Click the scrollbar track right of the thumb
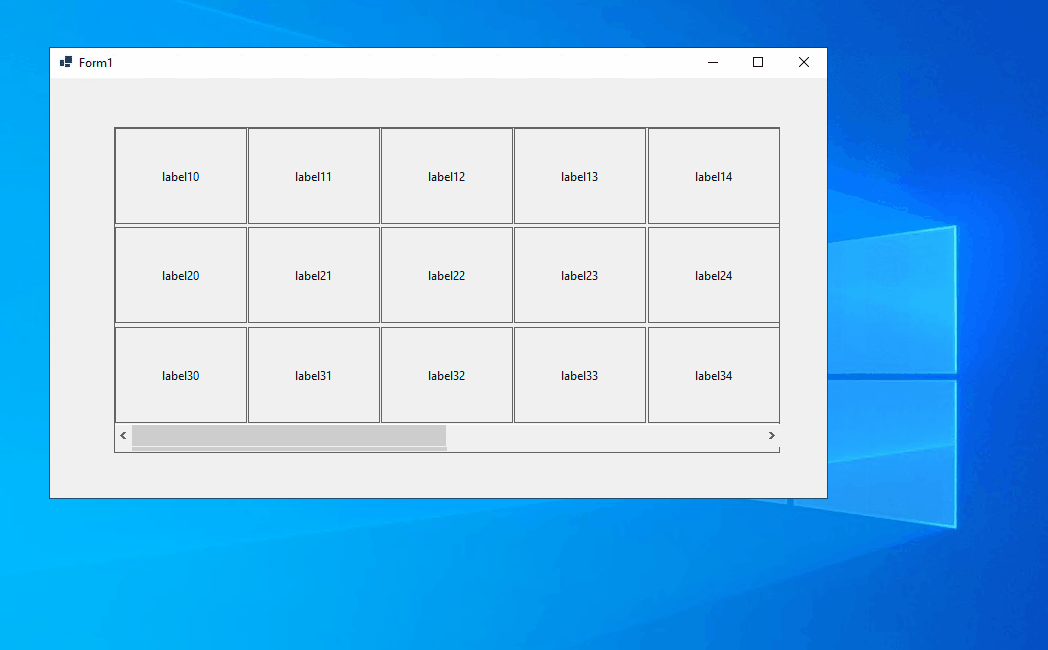The image size is (1048, 650). 605,436
